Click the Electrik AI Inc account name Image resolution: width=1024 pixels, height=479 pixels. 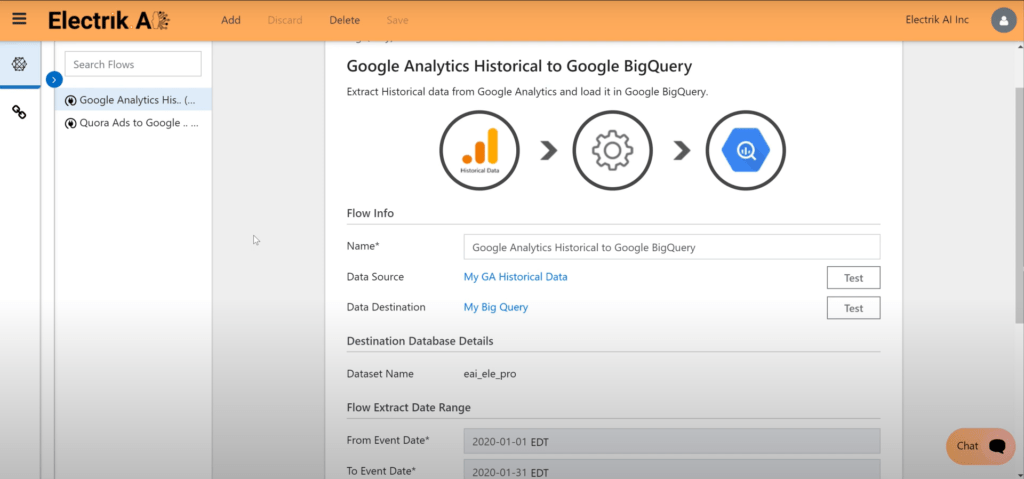pyautogui.click(x=937, y=20)
